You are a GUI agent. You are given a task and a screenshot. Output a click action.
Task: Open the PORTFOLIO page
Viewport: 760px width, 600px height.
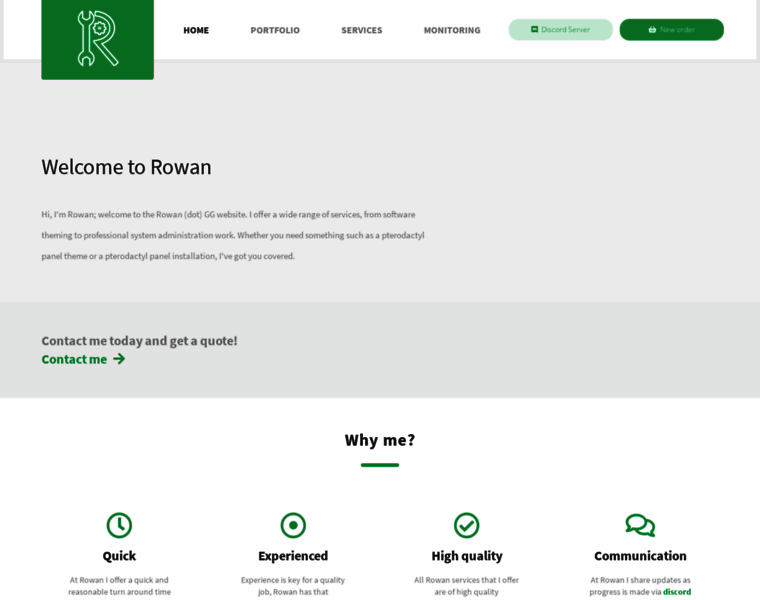coord(275,30)
